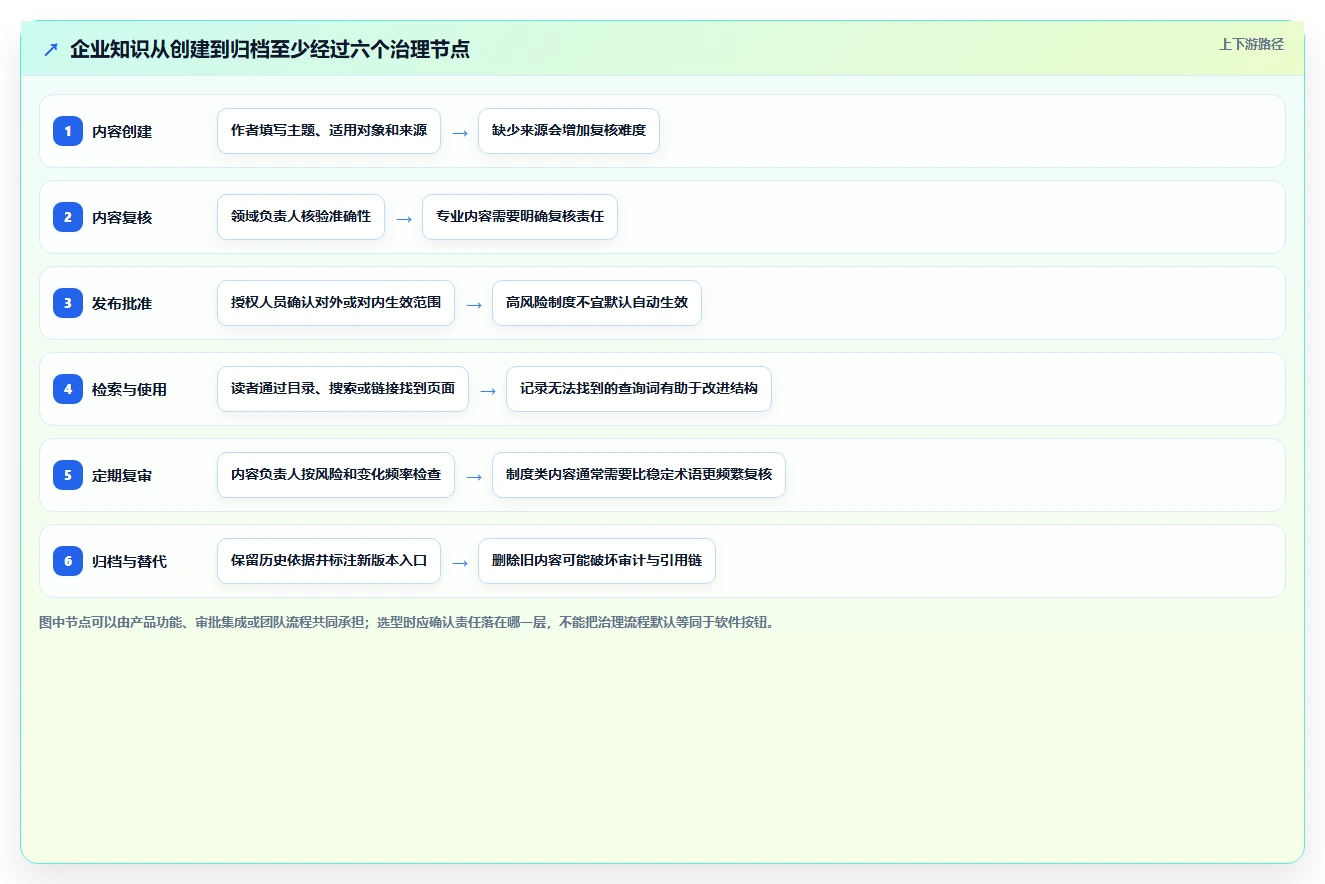Open the 读者通过目录、搜索或链接找到页面 box
Image resolution: width=1325 pixels, height=884 pixels.
[343, 389]
